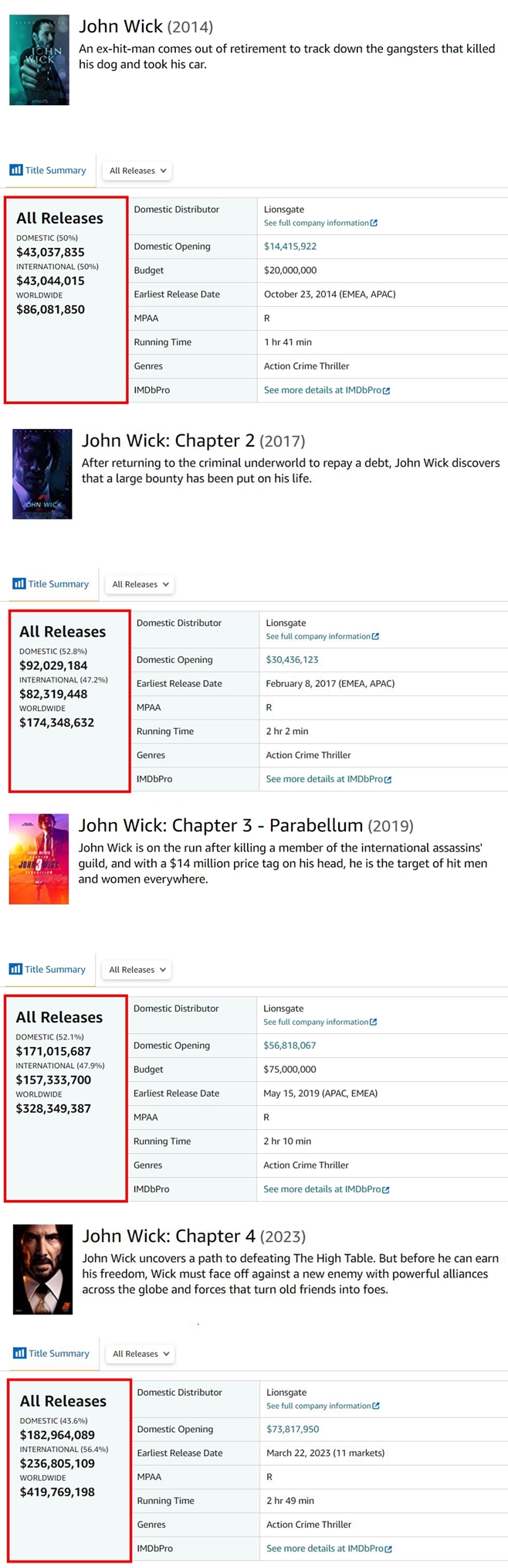This screenshot has height=1568, width=508.
Task: Click domestic opening $30,436,123 link
Action: (293, 660)
